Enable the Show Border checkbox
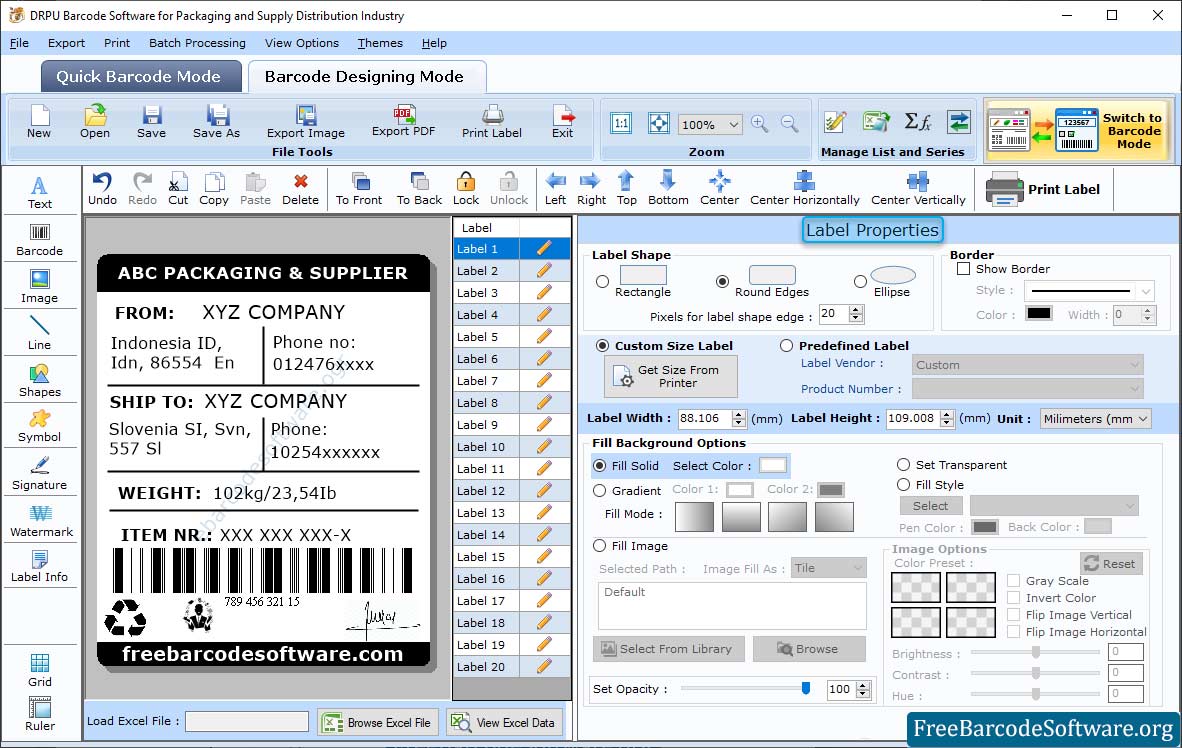1182x748 pixels. point(963,268)
